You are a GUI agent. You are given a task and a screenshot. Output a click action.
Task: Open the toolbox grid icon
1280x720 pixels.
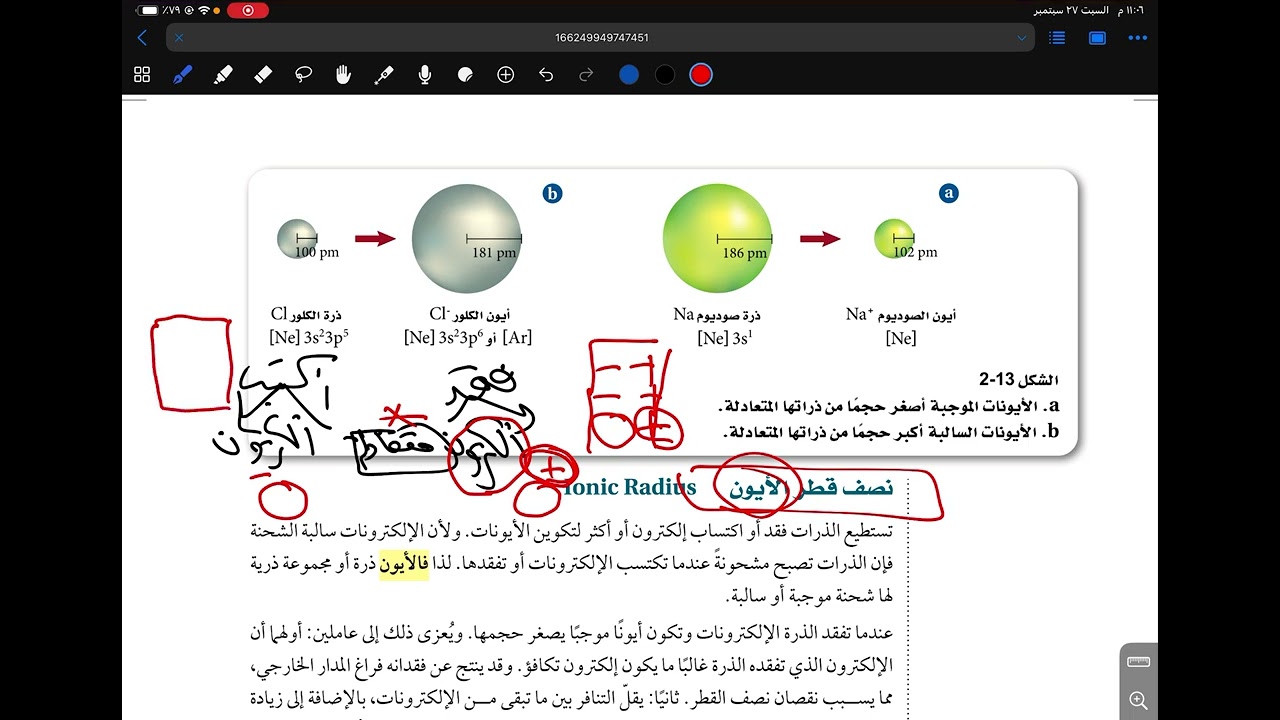point(142,75)
